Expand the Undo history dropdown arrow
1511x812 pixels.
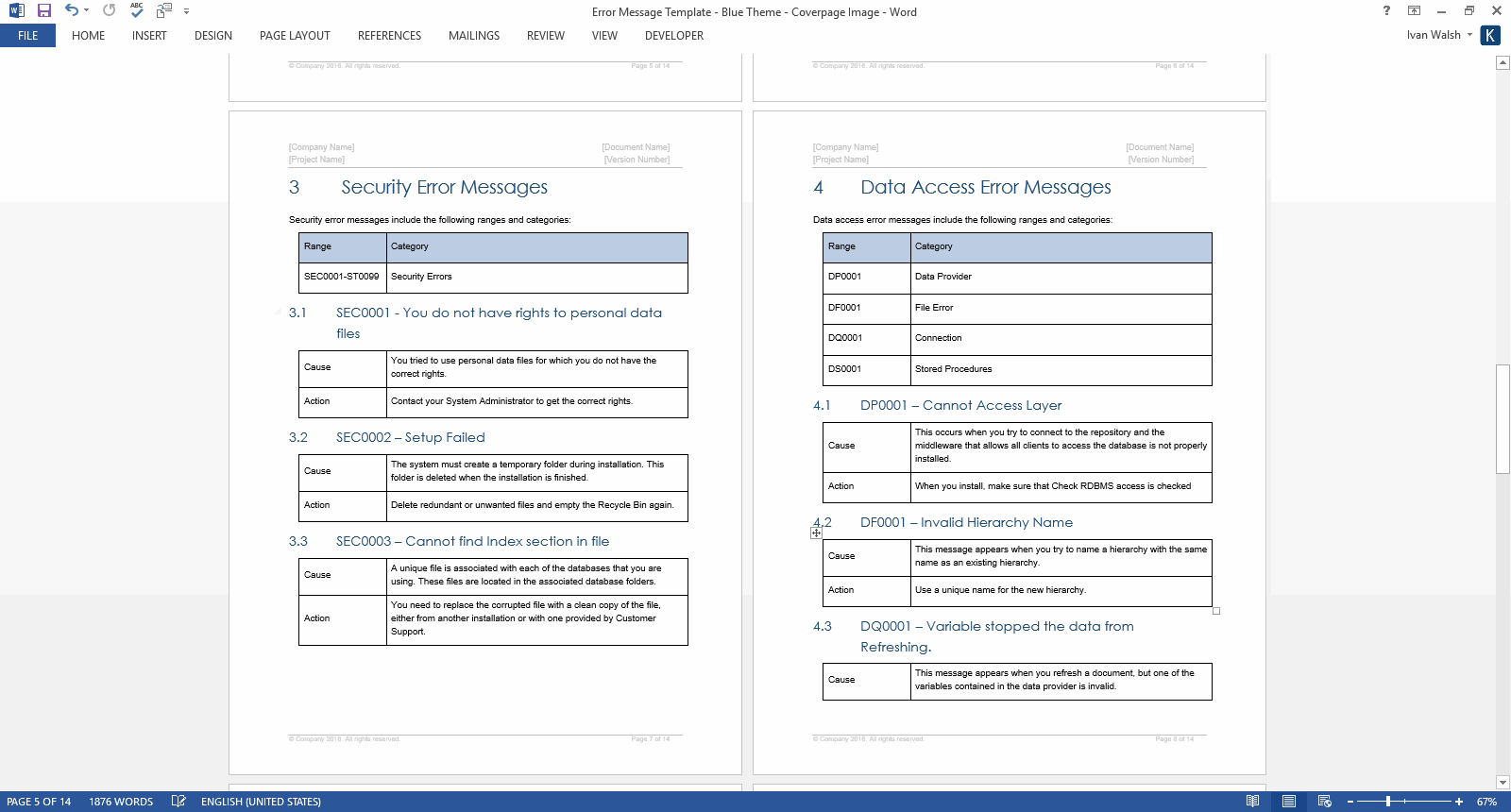tap(86, 11)
